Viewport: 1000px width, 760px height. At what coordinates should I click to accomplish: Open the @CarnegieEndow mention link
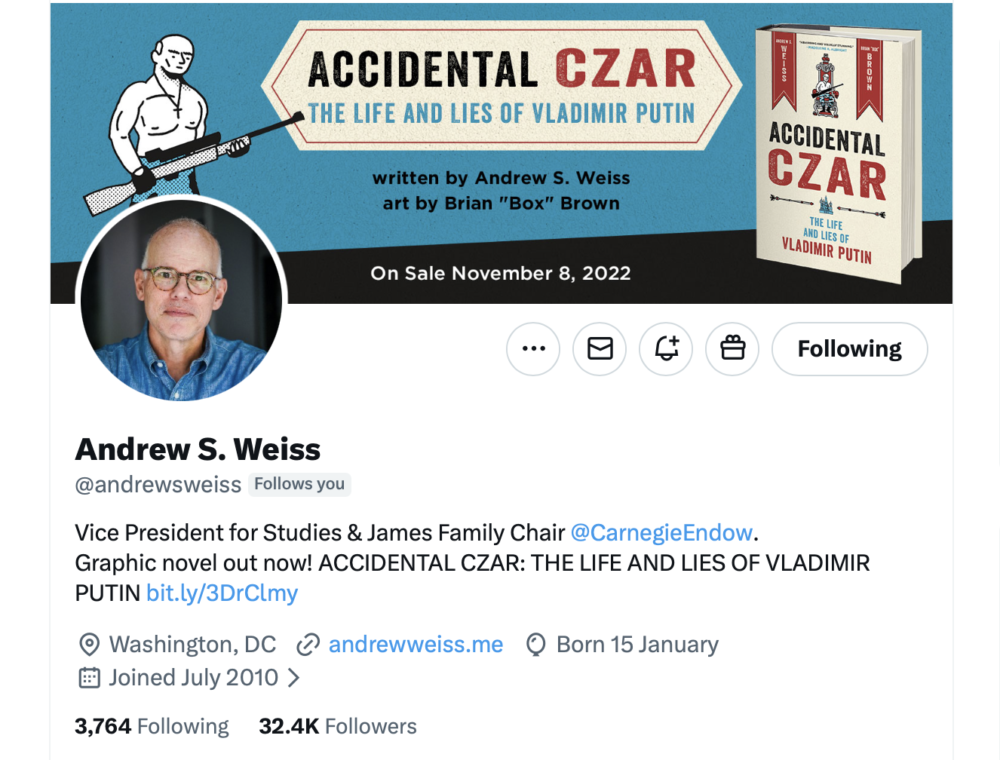[661, 532]
